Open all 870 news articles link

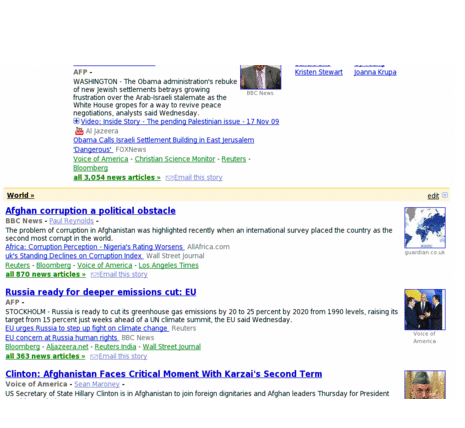click(46, 275)
